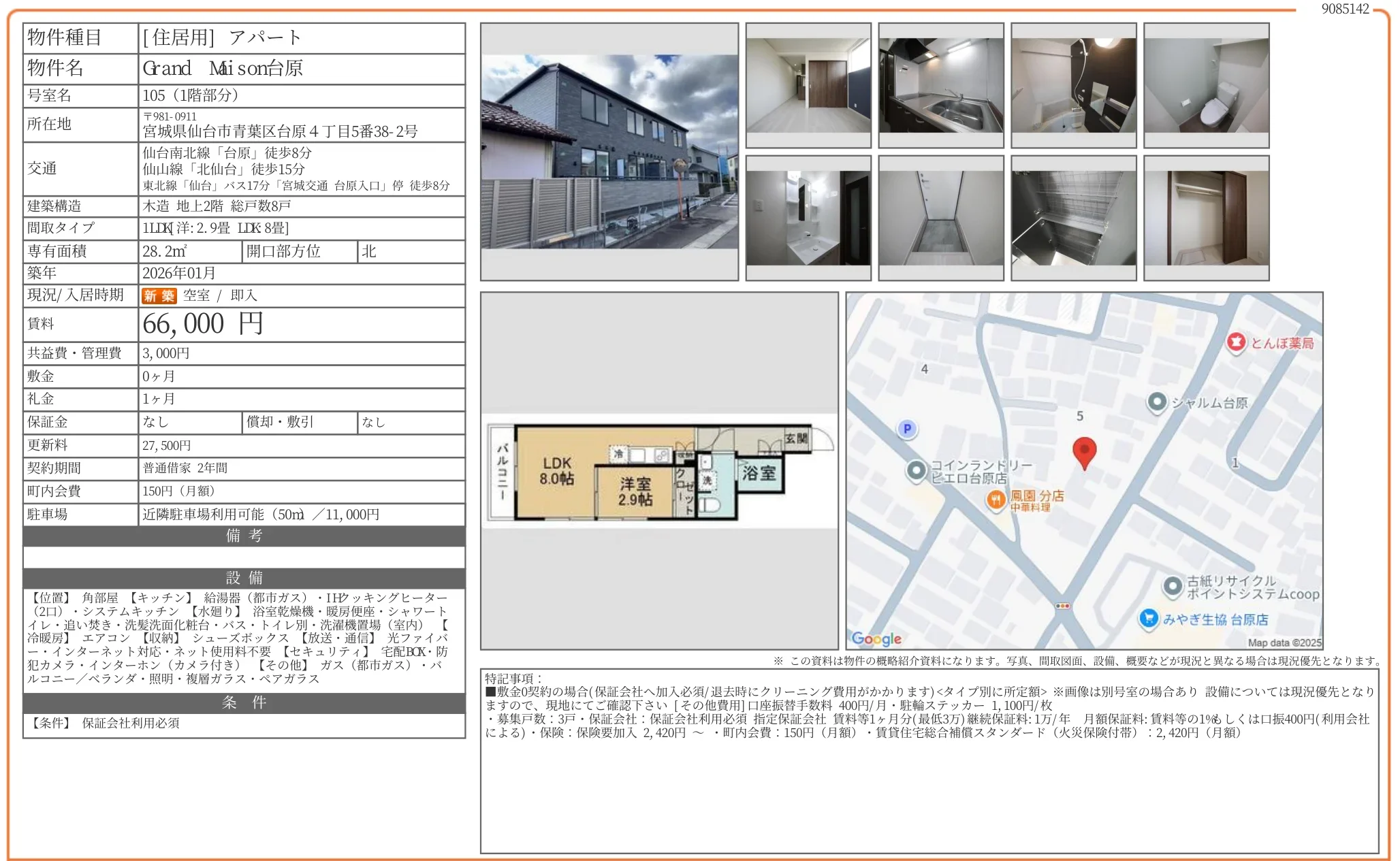Click the Google logo on the map
1400x861 pixels.
click(876, 638)
